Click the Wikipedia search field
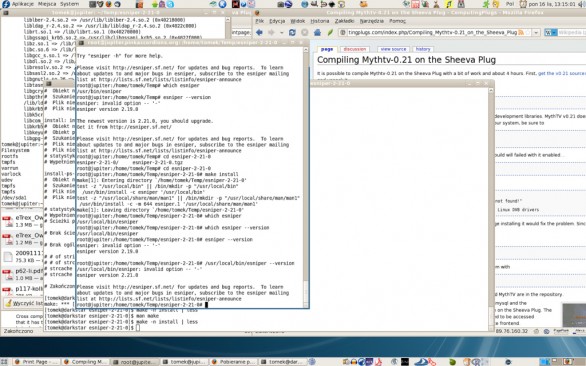The image size is (586, 366). coord(571,33)
